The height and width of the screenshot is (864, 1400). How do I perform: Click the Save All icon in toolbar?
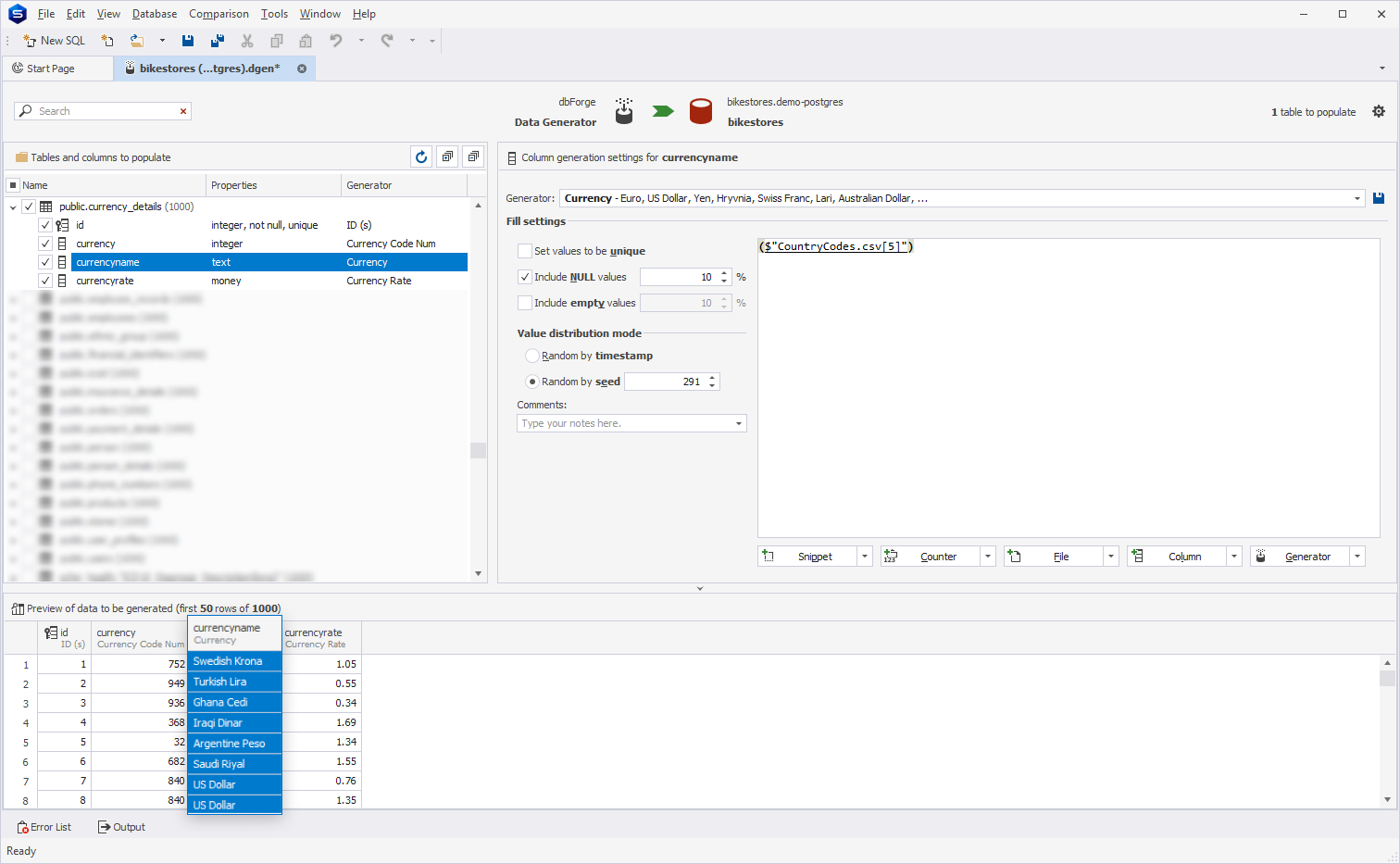pyautogui.click(x=218, y=41)
